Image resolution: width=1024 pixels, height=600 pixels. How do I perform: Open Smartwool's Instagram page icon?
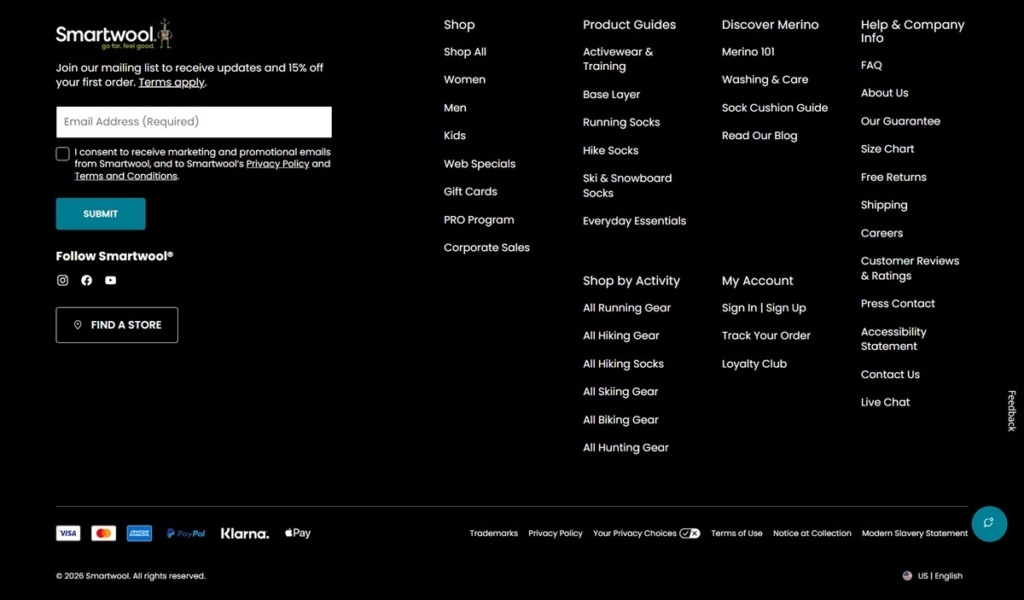(x=63, y=280)
